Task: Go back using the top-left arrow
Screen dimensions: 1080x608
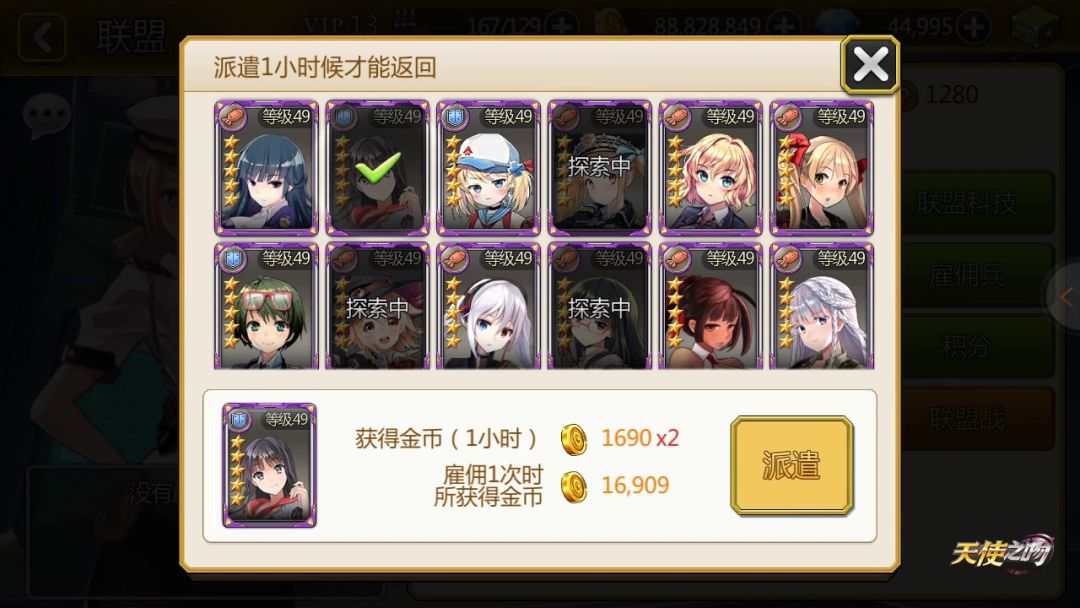Action: (x=42, y=37)
